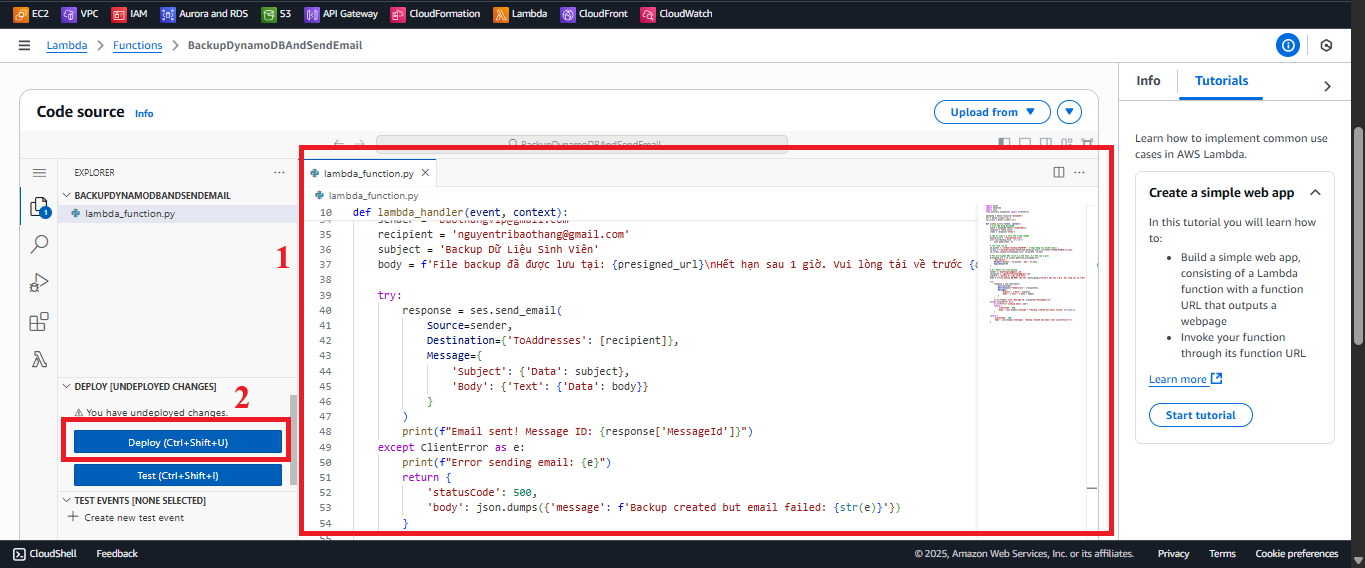Open editor tab more actions ellipsis

click(x=1079, y=172)
